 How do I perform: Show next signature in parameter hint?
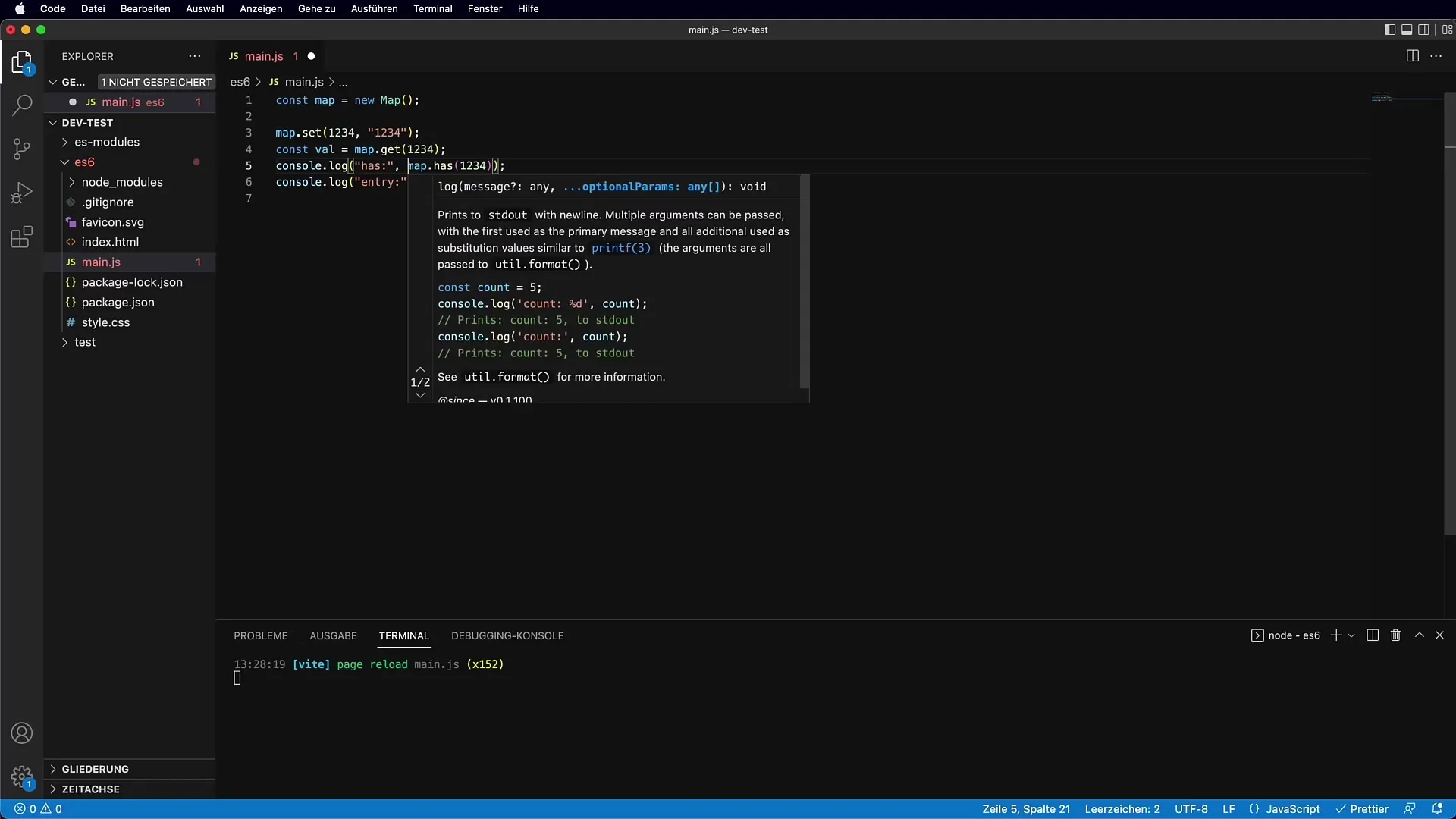pyautogui.click(x=420, y=395)
